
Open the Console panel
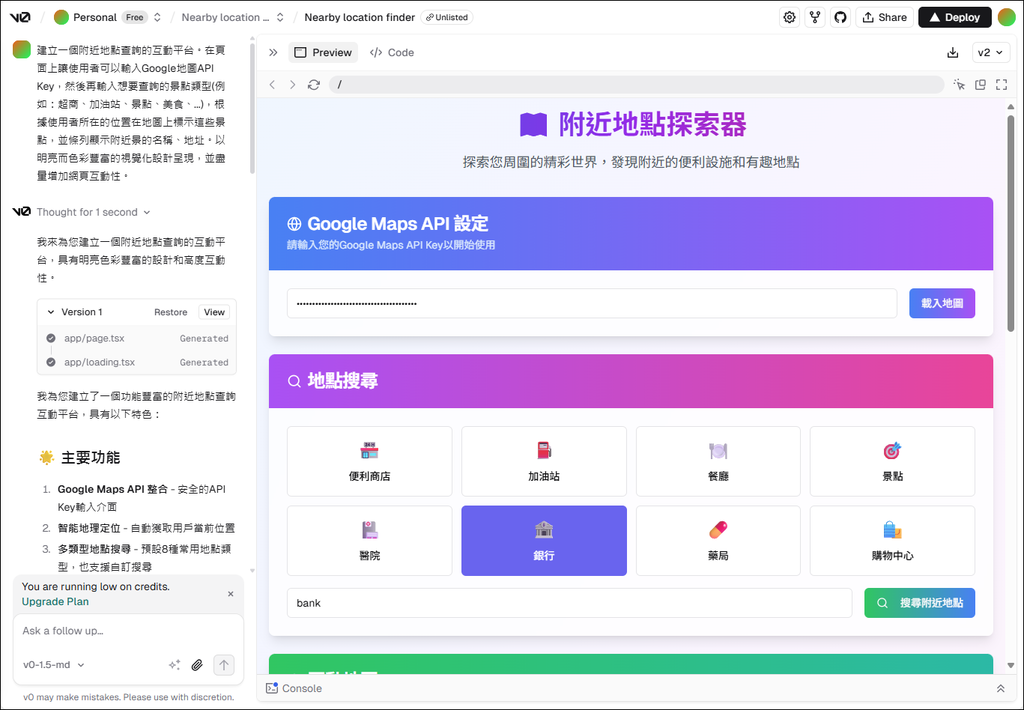tap(294, 688)
